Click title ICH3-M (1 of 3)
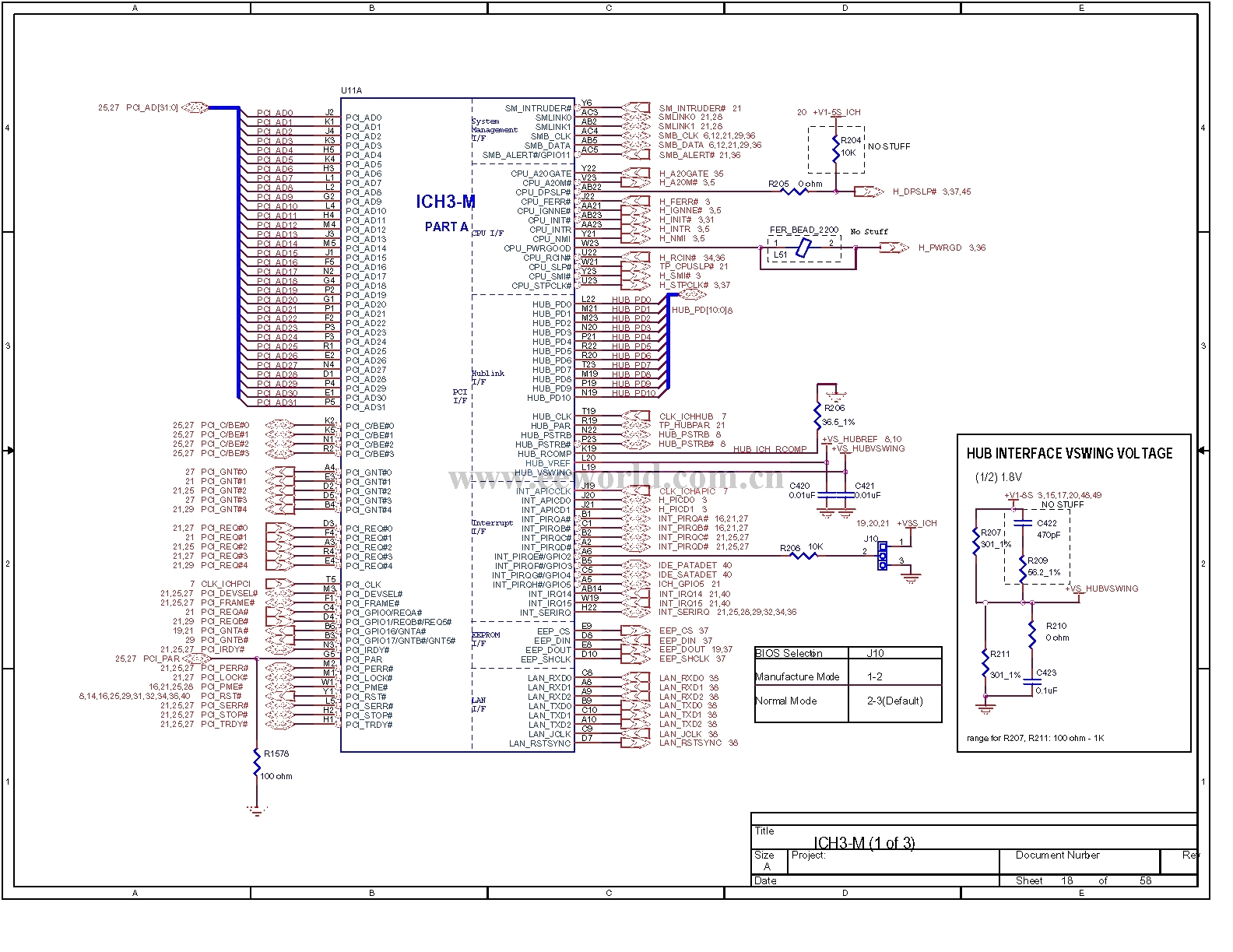 click(864, 843)
